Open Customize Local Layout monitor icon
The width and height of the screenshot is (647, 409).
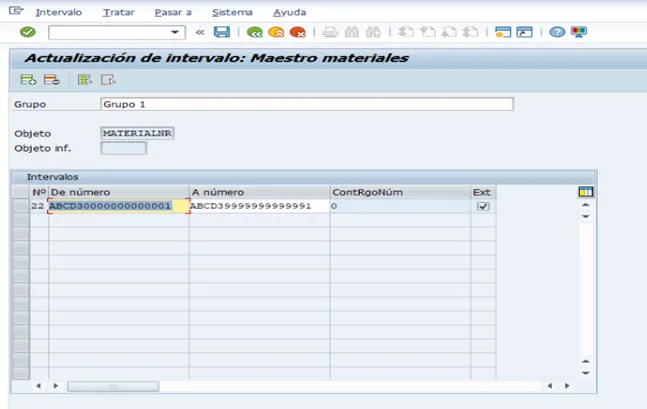tap(579, 32)
